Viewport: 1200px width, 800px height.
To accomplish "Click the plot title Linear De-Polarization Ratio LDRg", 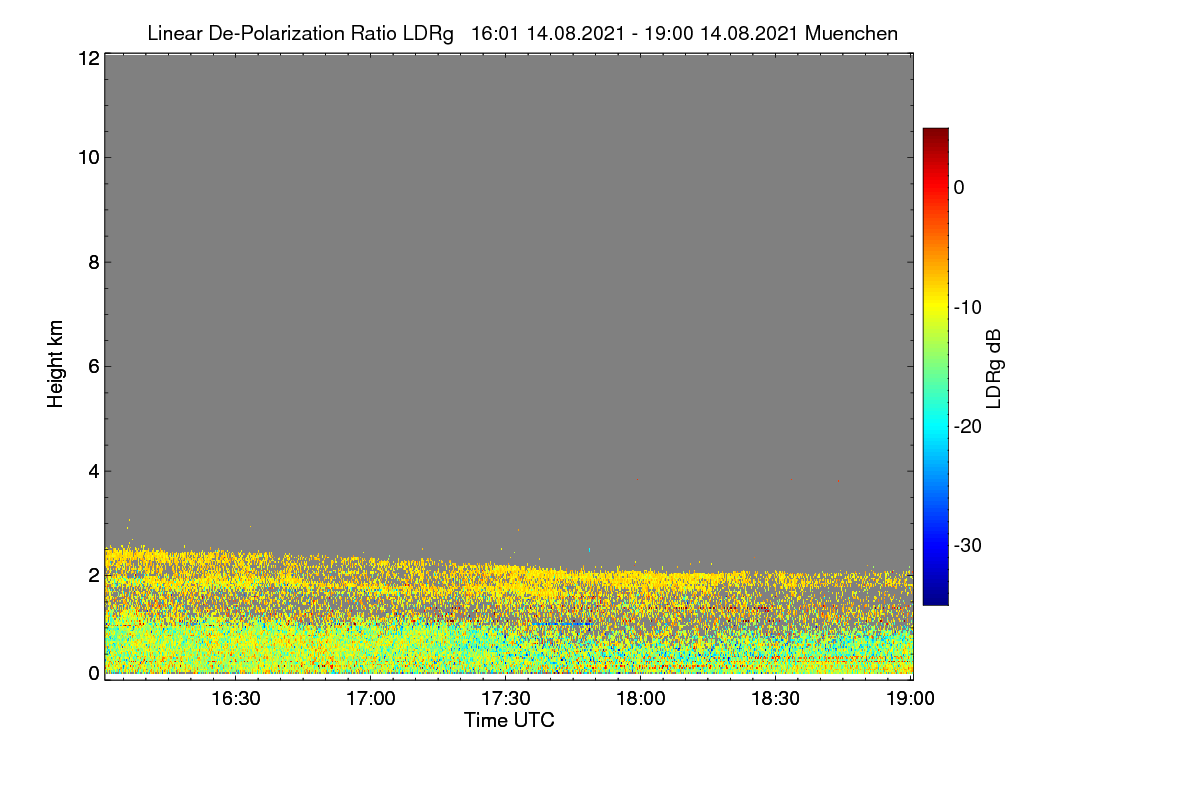I will coord(300,33).
